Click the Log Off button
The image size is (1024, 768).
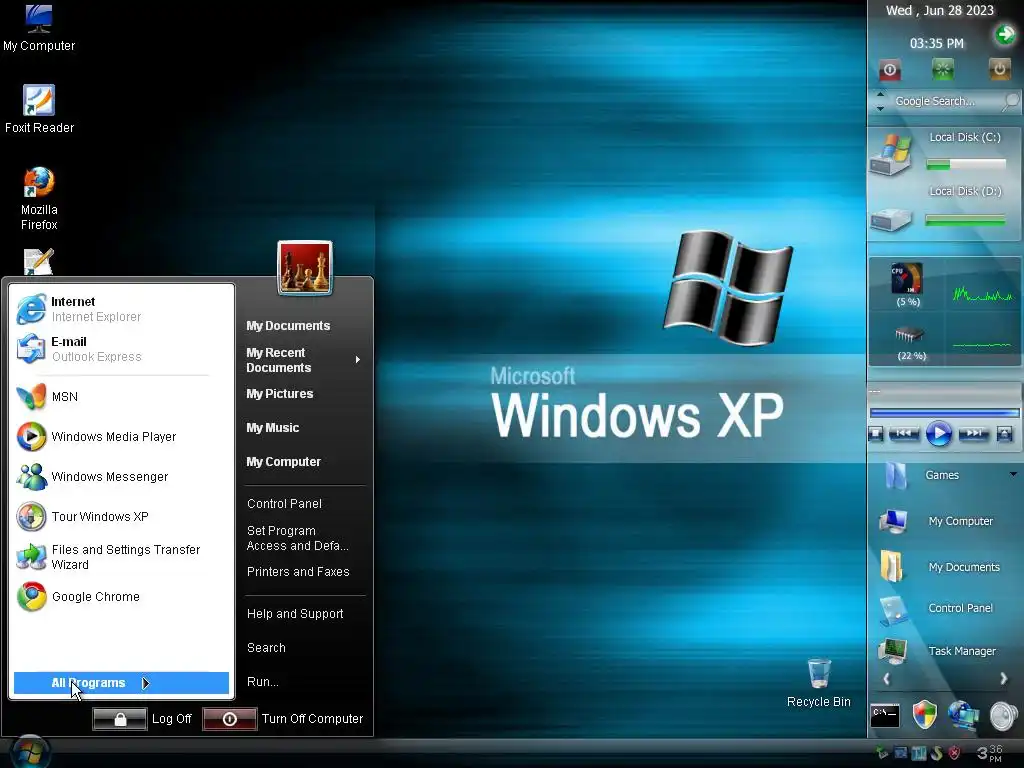coord(142,719)
